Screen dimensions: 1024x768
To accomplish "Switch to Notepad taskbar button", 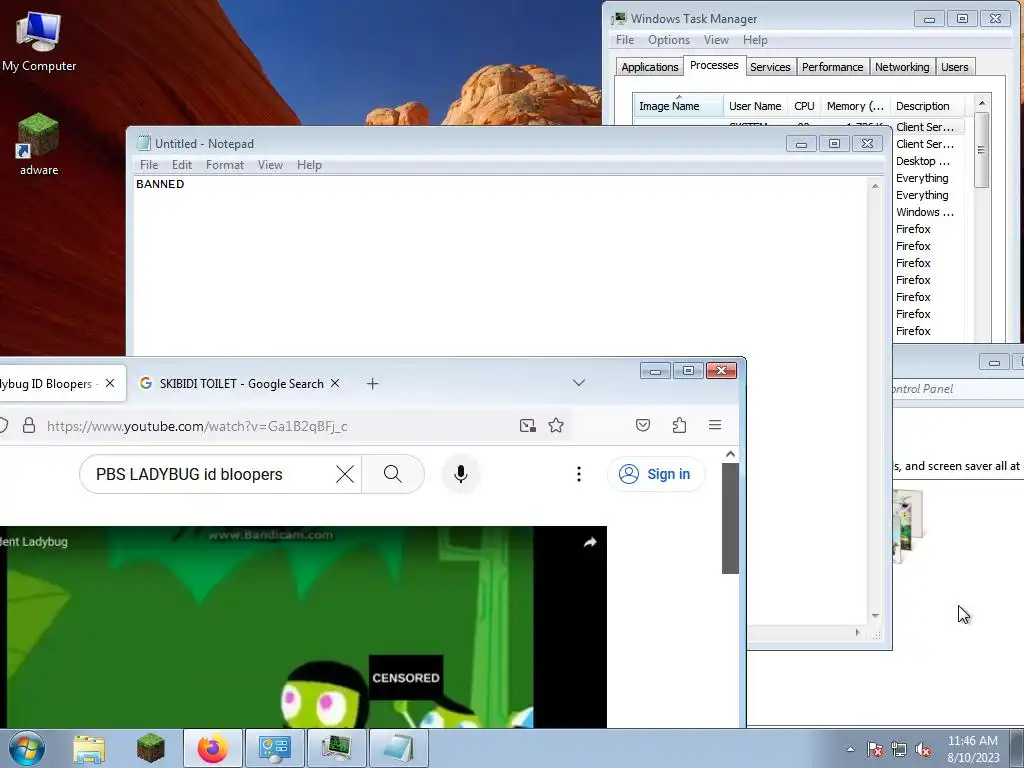I will (x=399, y=748).
